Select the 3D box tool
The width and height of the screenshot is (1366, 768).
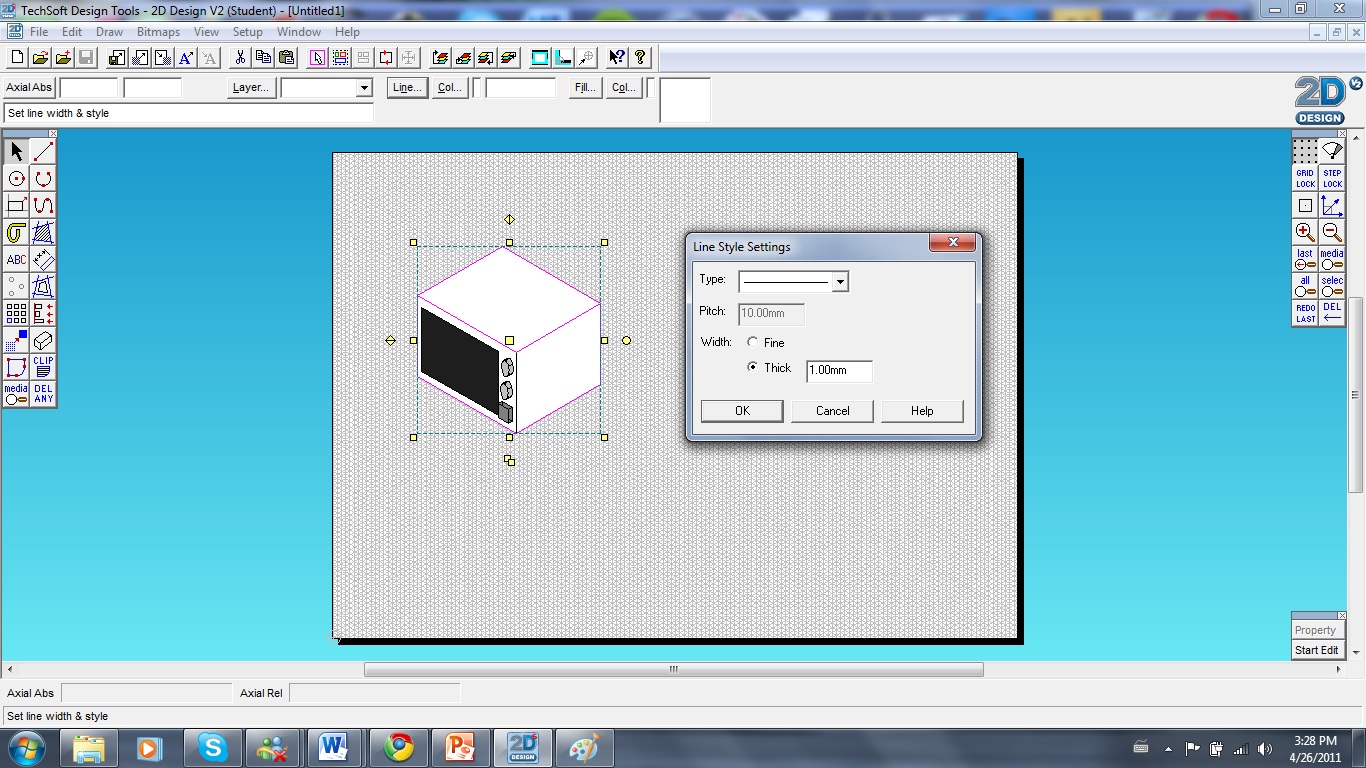(x=41, y=339)
